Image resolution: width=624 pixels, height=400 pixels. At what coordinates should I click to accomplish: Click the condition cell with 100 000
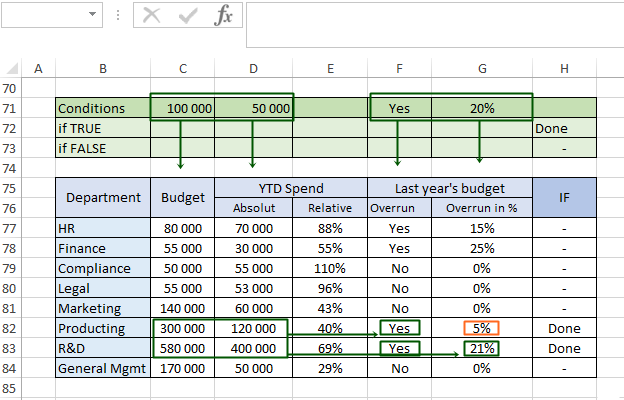pyautogui.click(x=183, y=108)
